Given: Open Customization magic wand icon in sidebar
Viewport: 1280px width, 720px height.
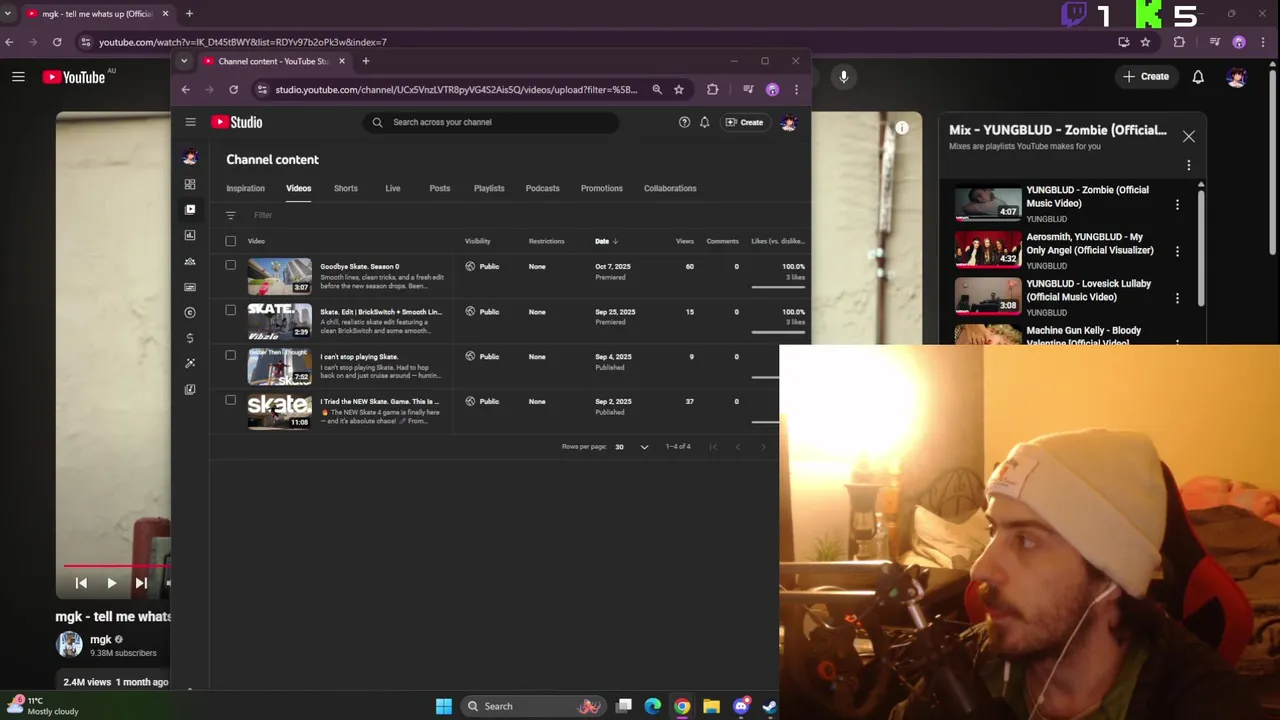Looking at the screenshot, I should pos(190,363).
